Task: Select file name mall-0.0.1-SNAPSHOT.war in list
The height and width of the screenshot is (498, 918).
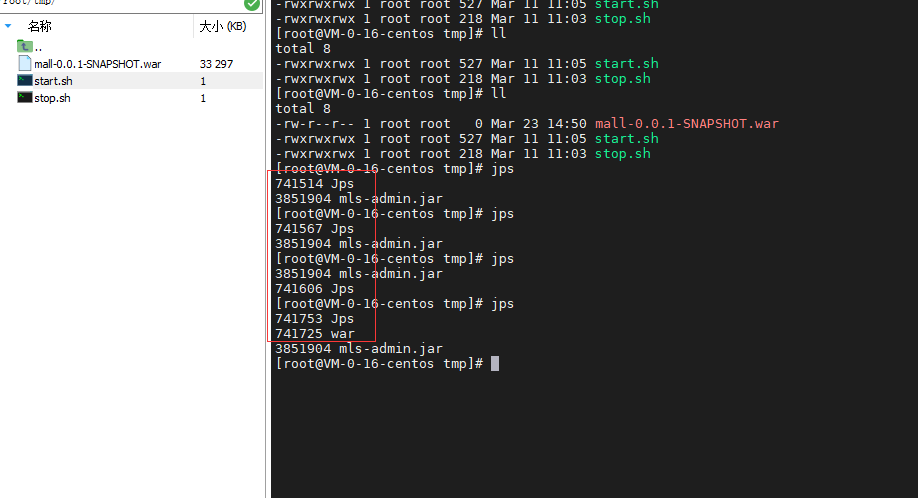Action: (x=97, y=64)
